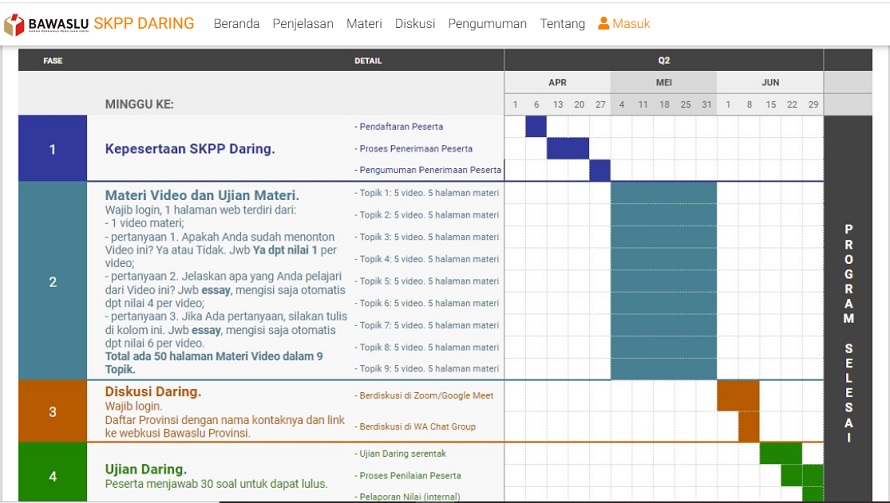Click the green phase 4 number block
The height and width of the screenshot is (503, 890).
point(52,476)
